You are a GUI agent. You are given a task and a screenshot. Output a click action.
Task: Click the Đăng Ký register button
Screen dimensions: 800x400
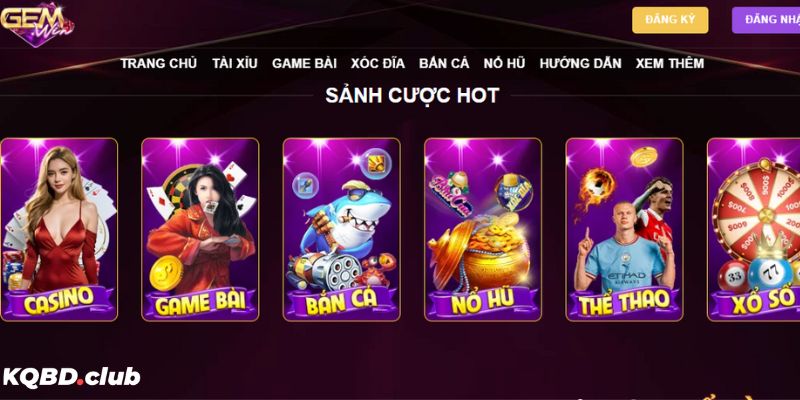pos(670,20)
